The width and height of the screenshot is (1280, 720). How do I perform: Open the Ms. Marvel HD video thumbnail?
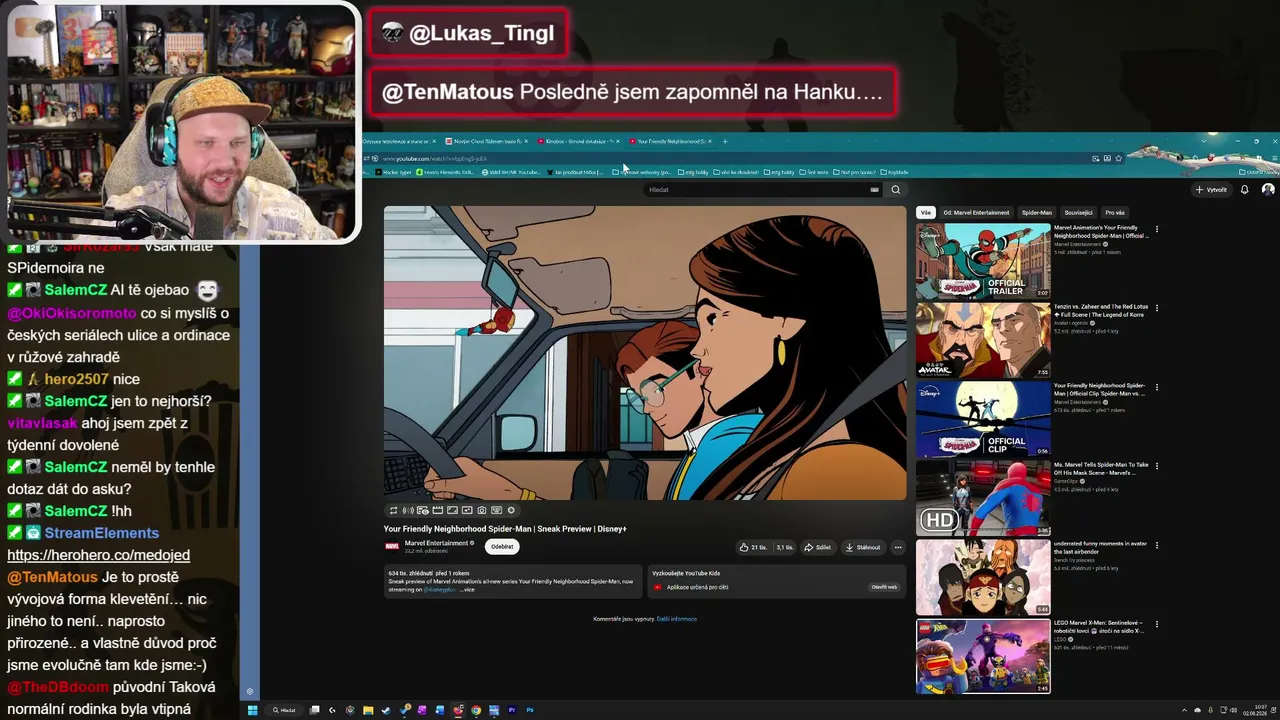tap(983, 498)
